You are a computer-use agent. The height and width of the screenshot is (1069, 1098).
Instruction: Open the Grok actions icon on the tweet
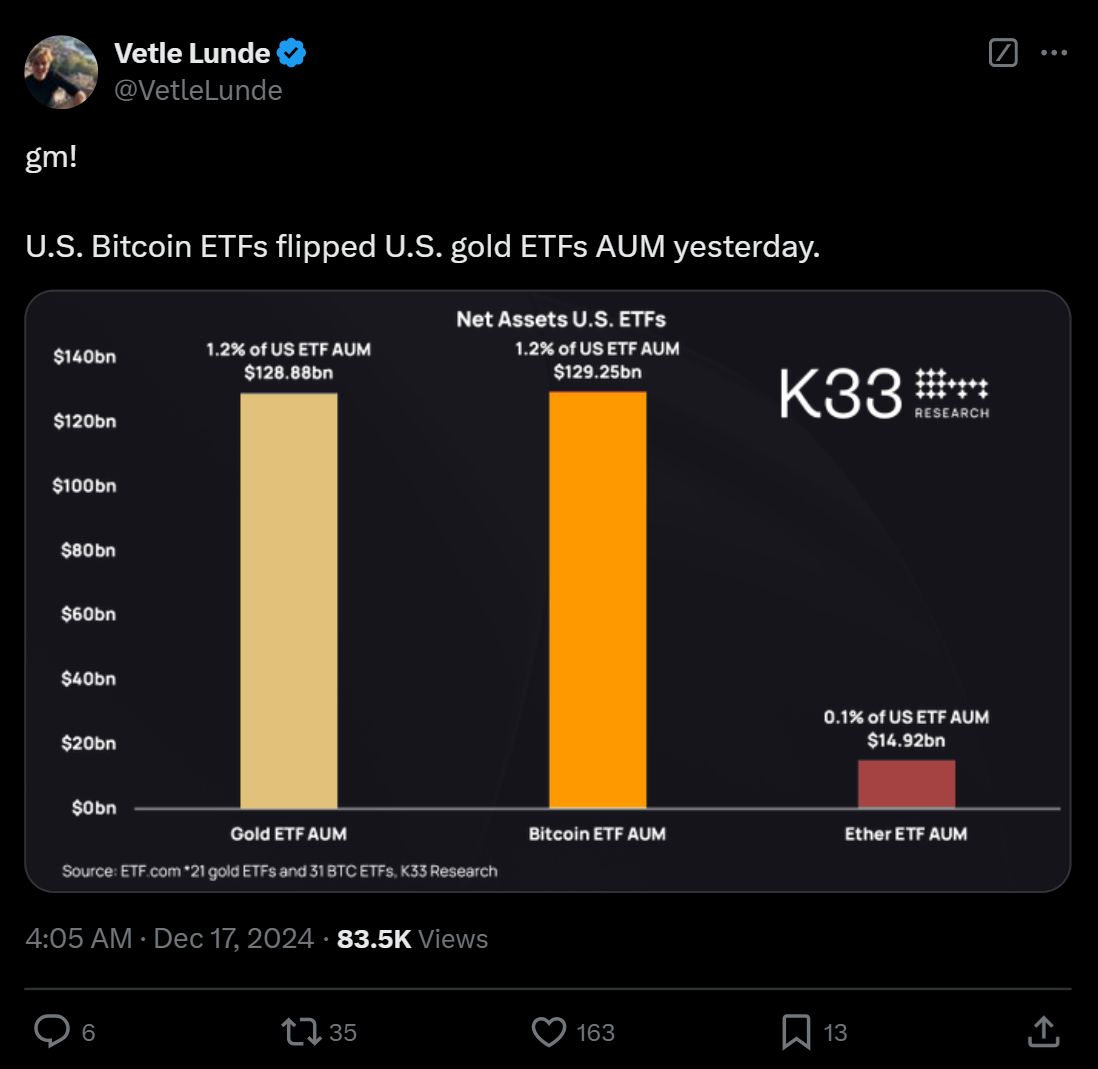tap(1002, 53)
